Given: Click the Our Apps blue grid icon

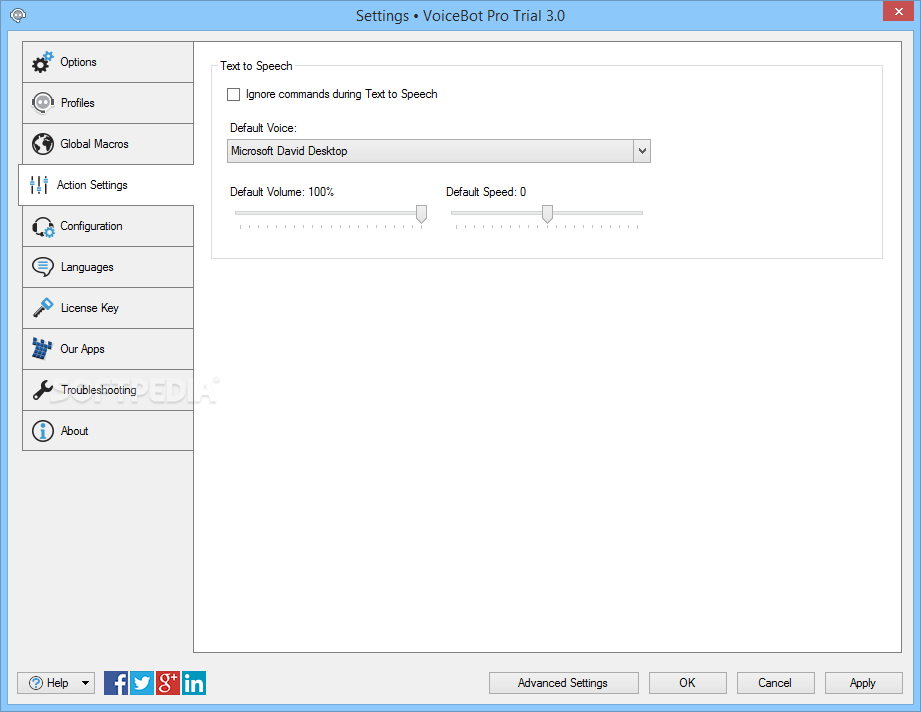Looking at the screenshot, I should (42, 348).
